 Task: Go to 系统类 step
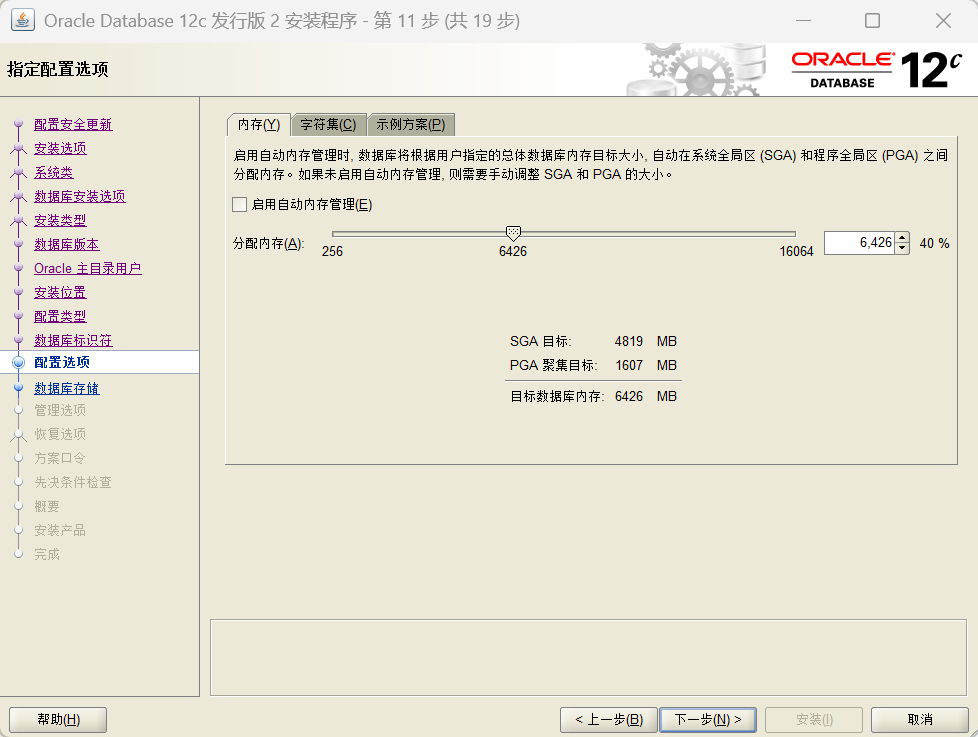click(x=54, y=172)
